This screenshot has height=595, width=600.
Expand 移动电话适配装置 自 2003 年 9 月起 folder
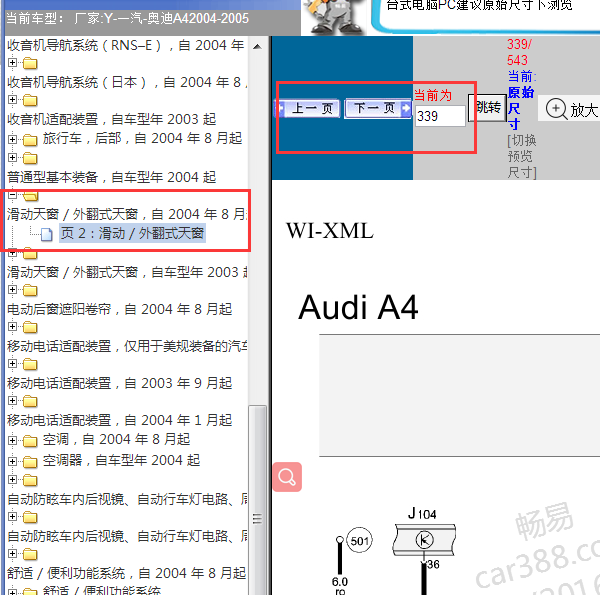[12, 364]
